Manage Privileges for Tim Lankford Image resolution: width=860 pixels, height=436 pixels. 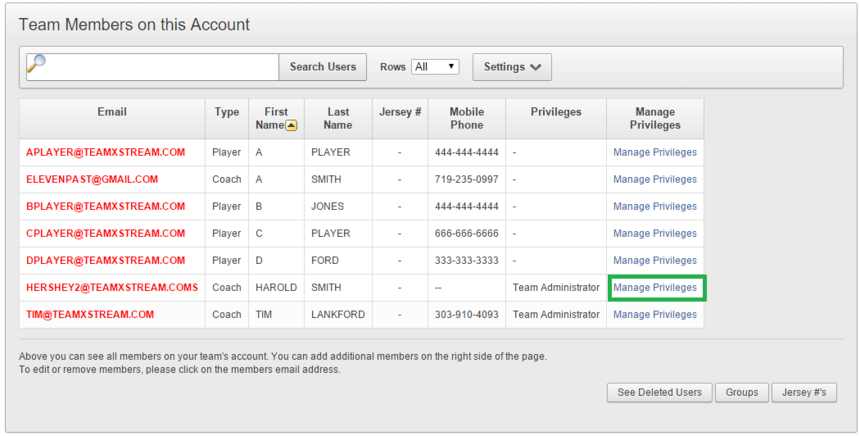tap(655, 314)
